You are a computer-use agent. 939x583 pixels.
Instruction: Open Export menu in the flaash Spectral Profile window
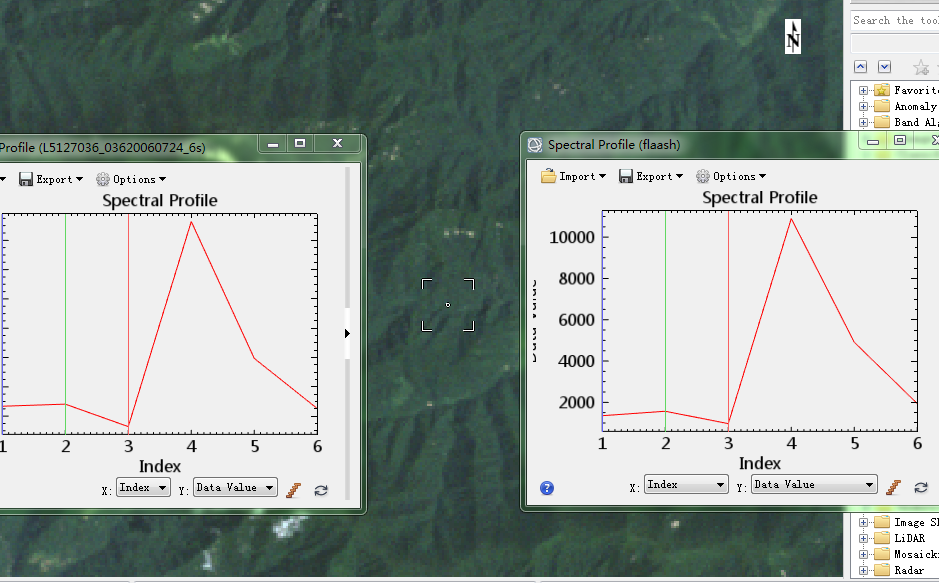point(651,176)
